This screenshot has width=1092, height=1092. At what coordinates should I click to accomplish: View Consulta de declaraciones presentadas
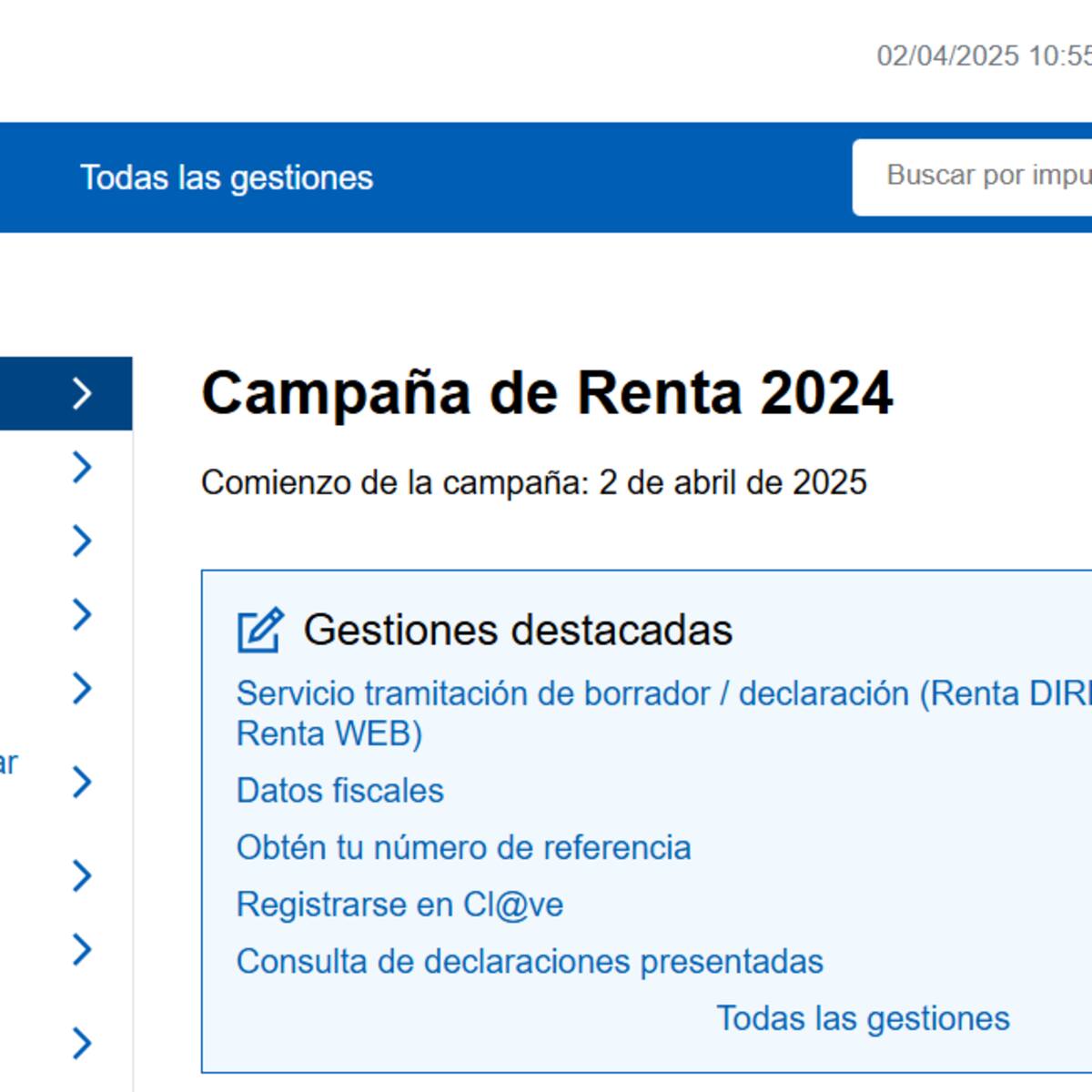[x=530, y=961]
